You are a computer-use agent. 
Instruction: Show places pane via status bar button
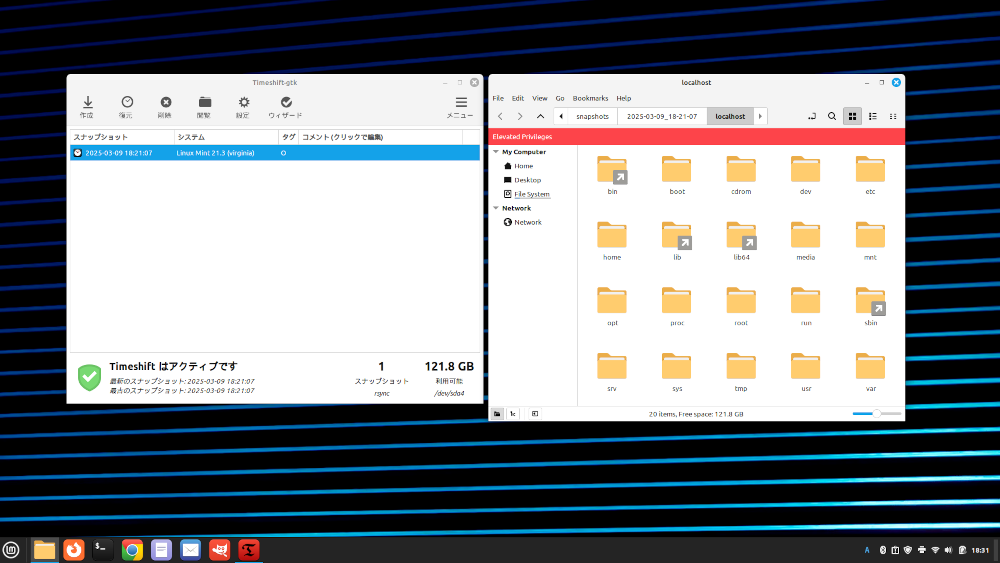497,414
